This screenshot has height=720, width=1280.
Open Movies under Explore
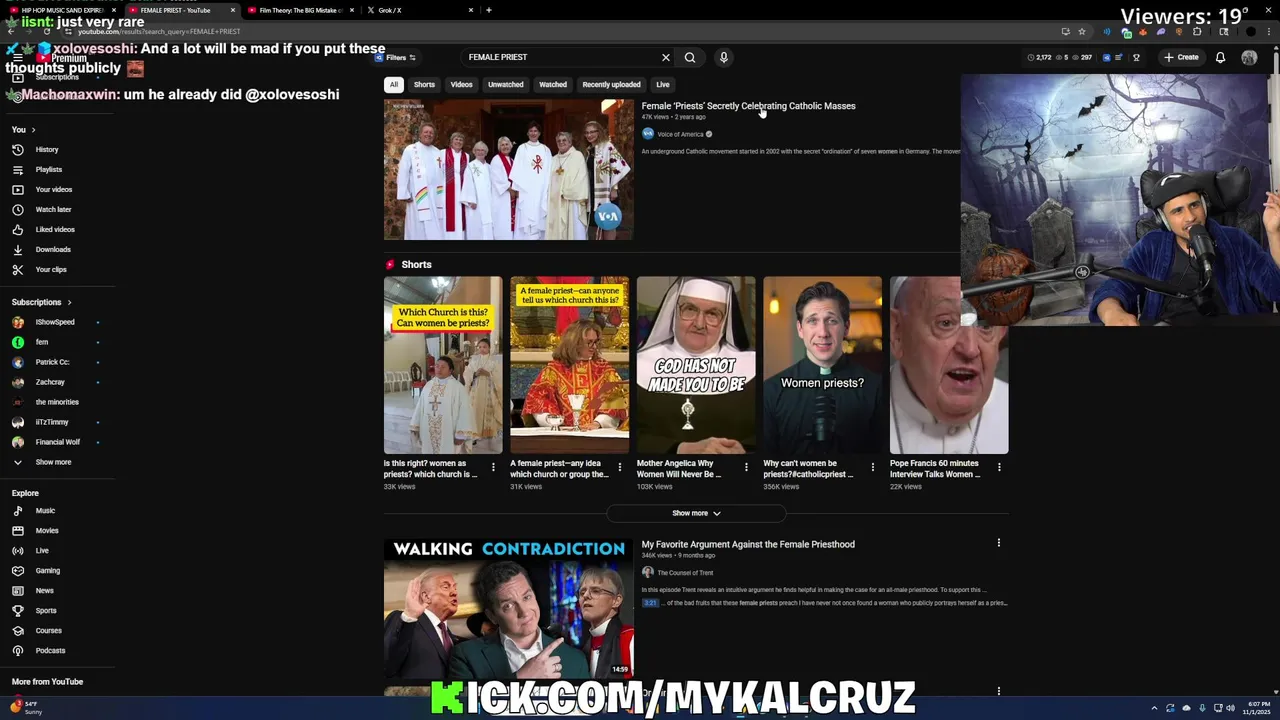[x=47, y=531]
